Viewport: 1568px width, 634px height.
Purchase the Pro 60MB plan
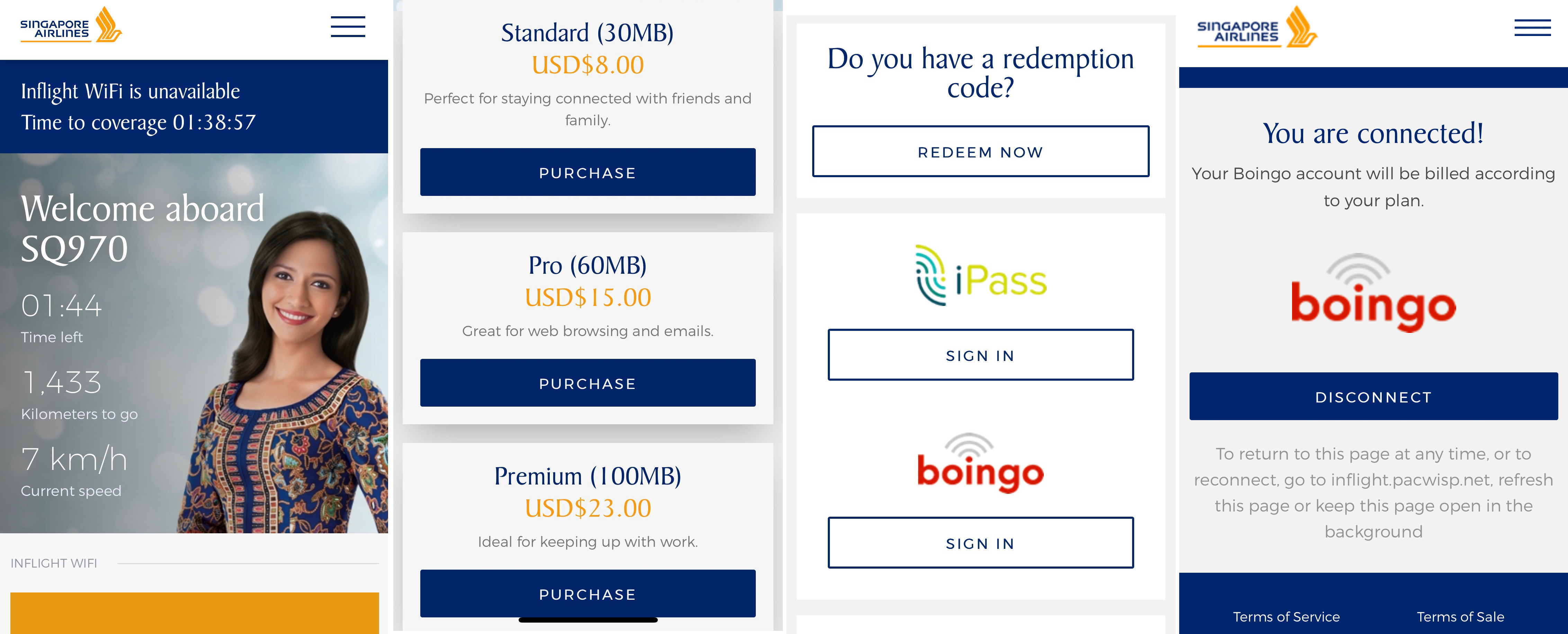pos(588,383)
